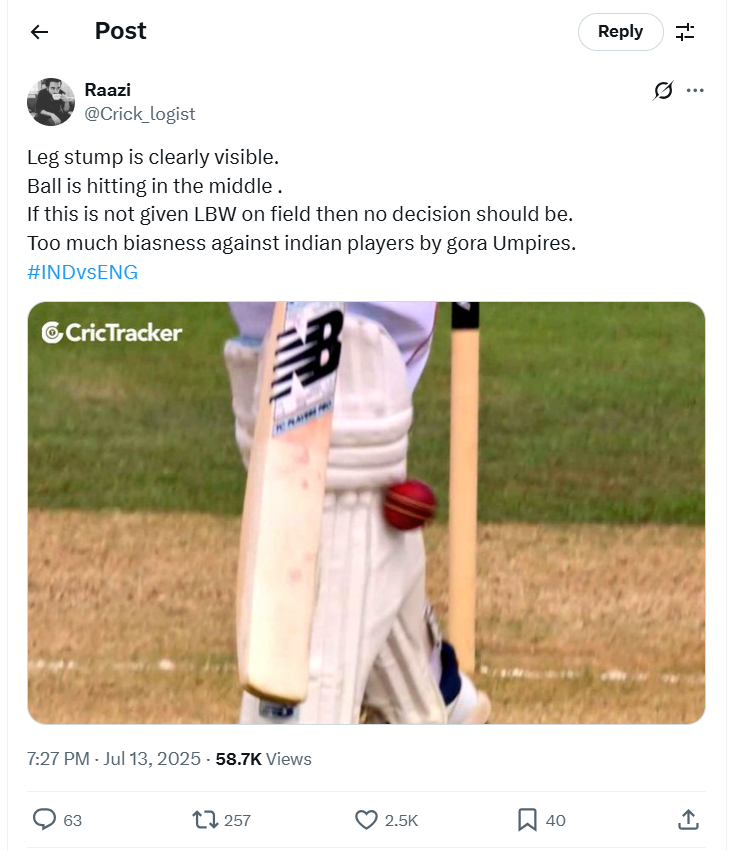Open the @Crick_logist handle link

tap(139, 114)
